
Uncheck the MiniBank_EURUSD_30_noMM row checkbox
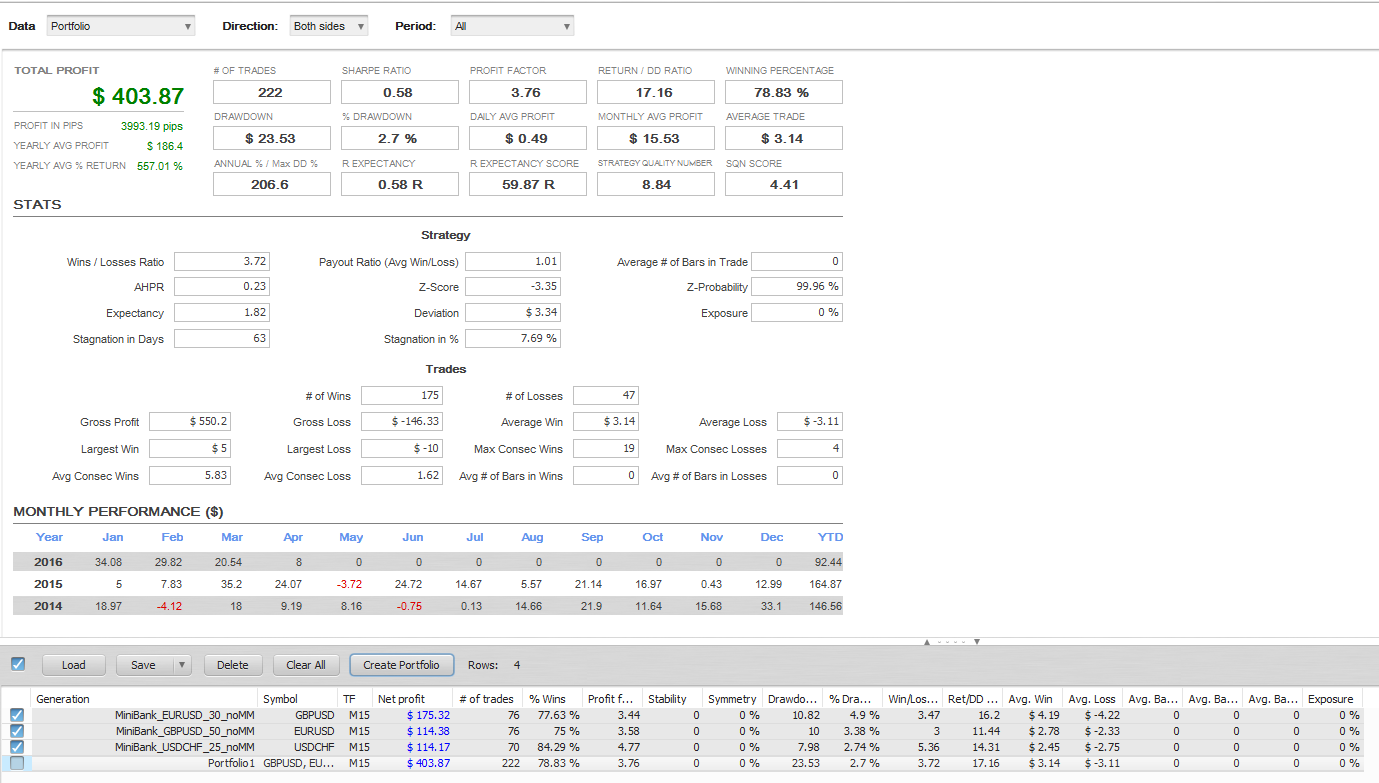pos(17,715)
